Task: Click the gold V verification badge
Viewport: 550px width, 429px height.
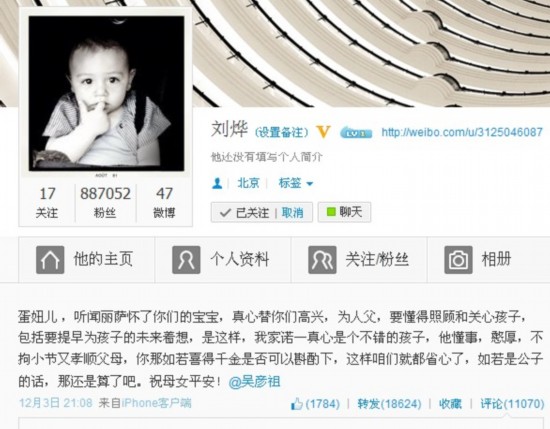Action: click(x=323, y=132)
